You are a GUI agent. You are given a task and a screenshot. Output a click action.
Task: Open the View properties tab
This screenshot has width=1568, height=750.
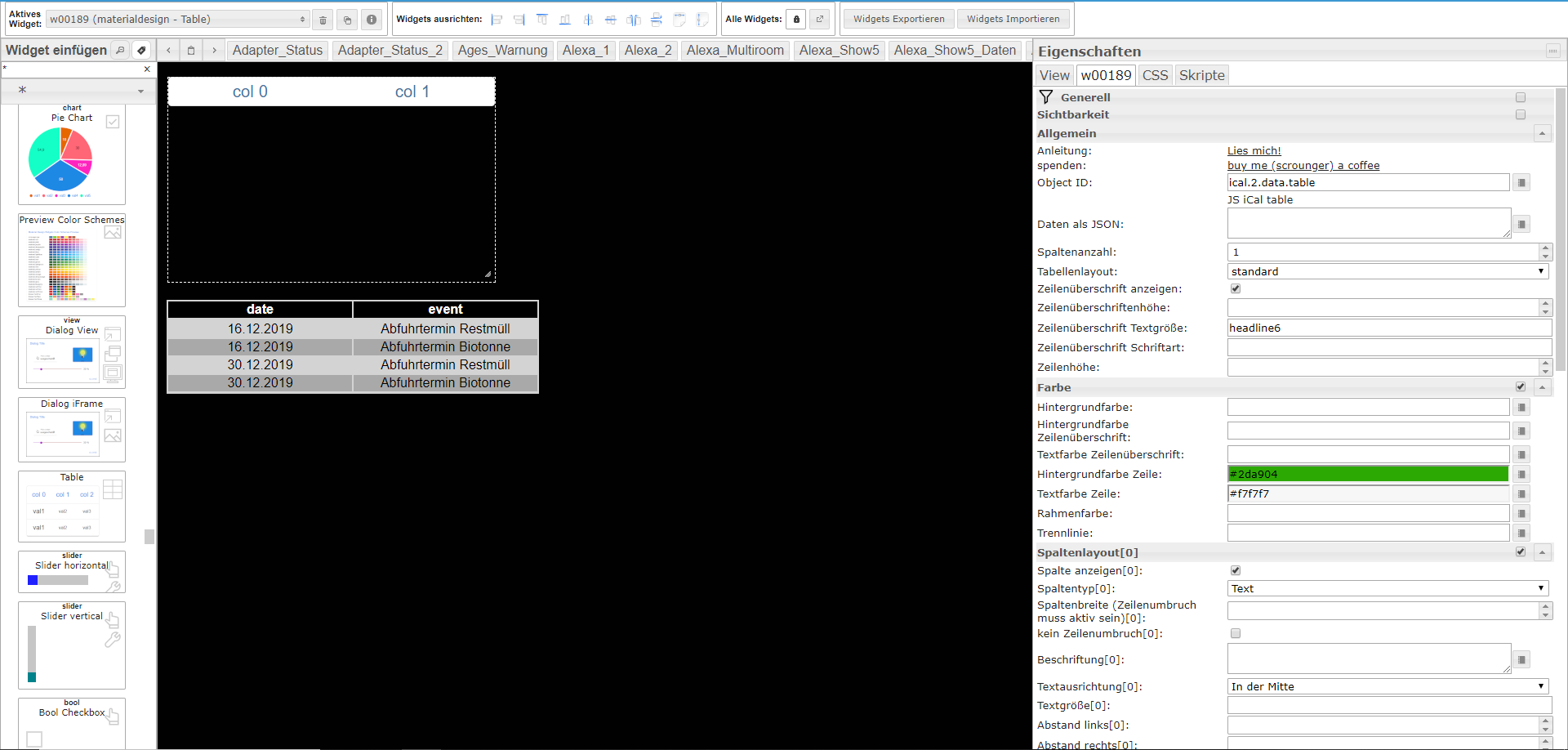click(1054, 75)
